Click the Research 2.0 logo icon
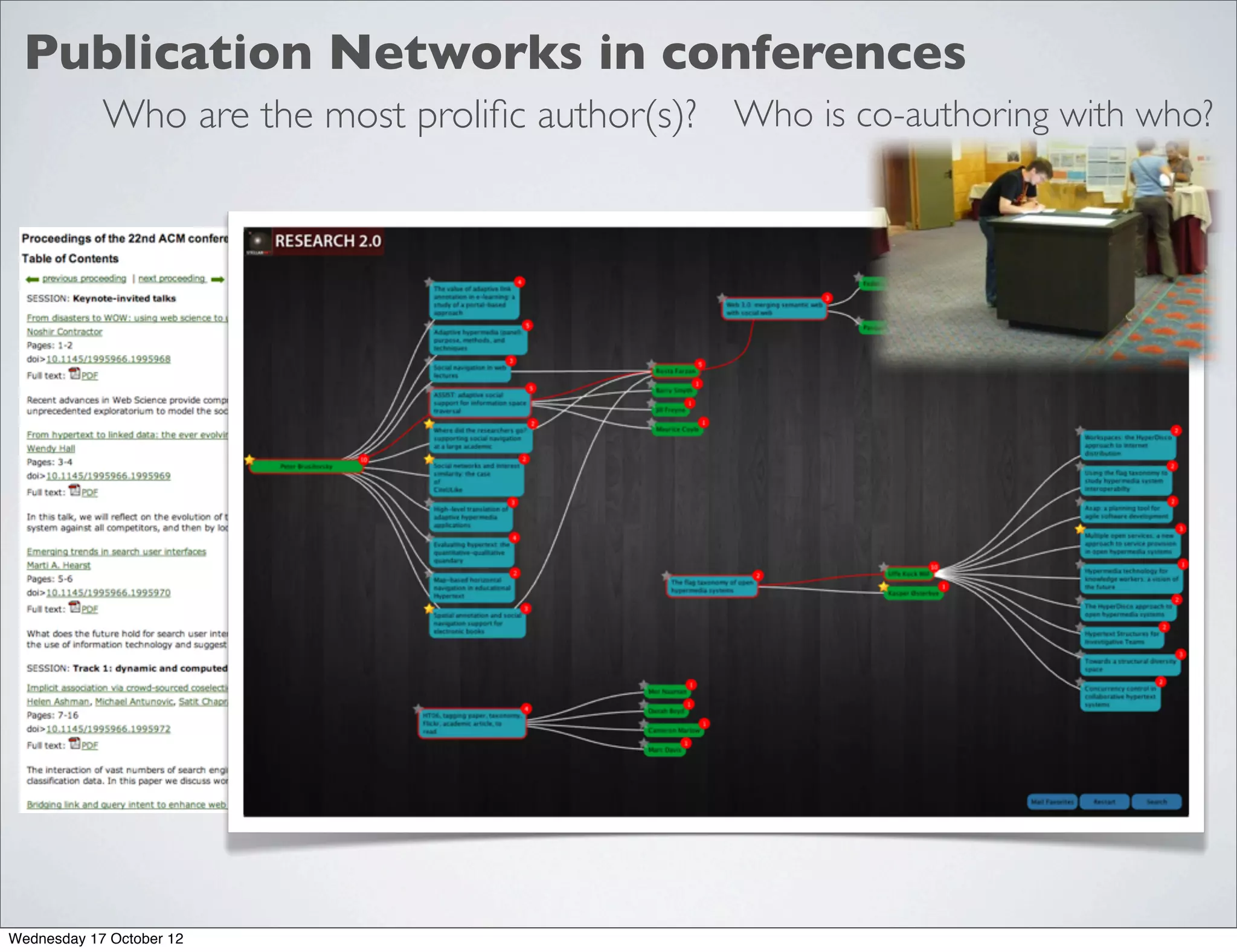Screen dimensions: 1237x952 [x=258, y=242]
